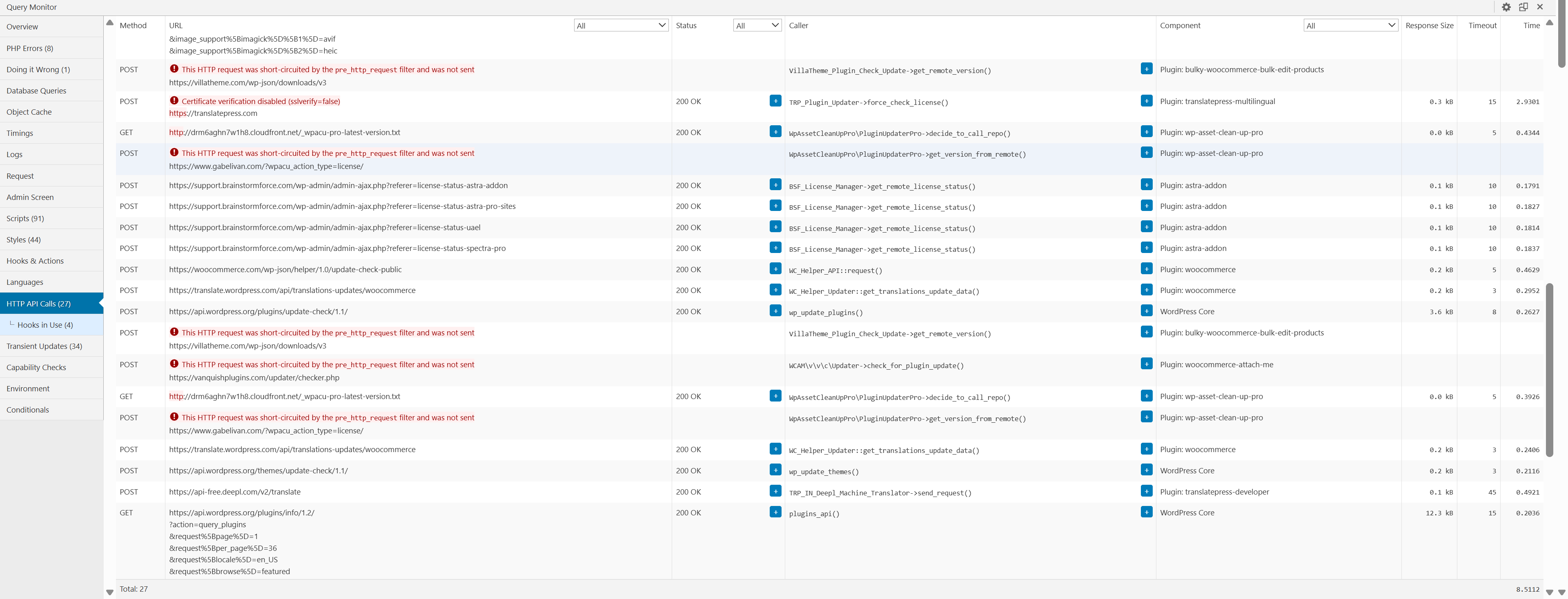1568x599 pixels.
Task: Open PHP Errors (8) panel
Action: click(30, 48)
